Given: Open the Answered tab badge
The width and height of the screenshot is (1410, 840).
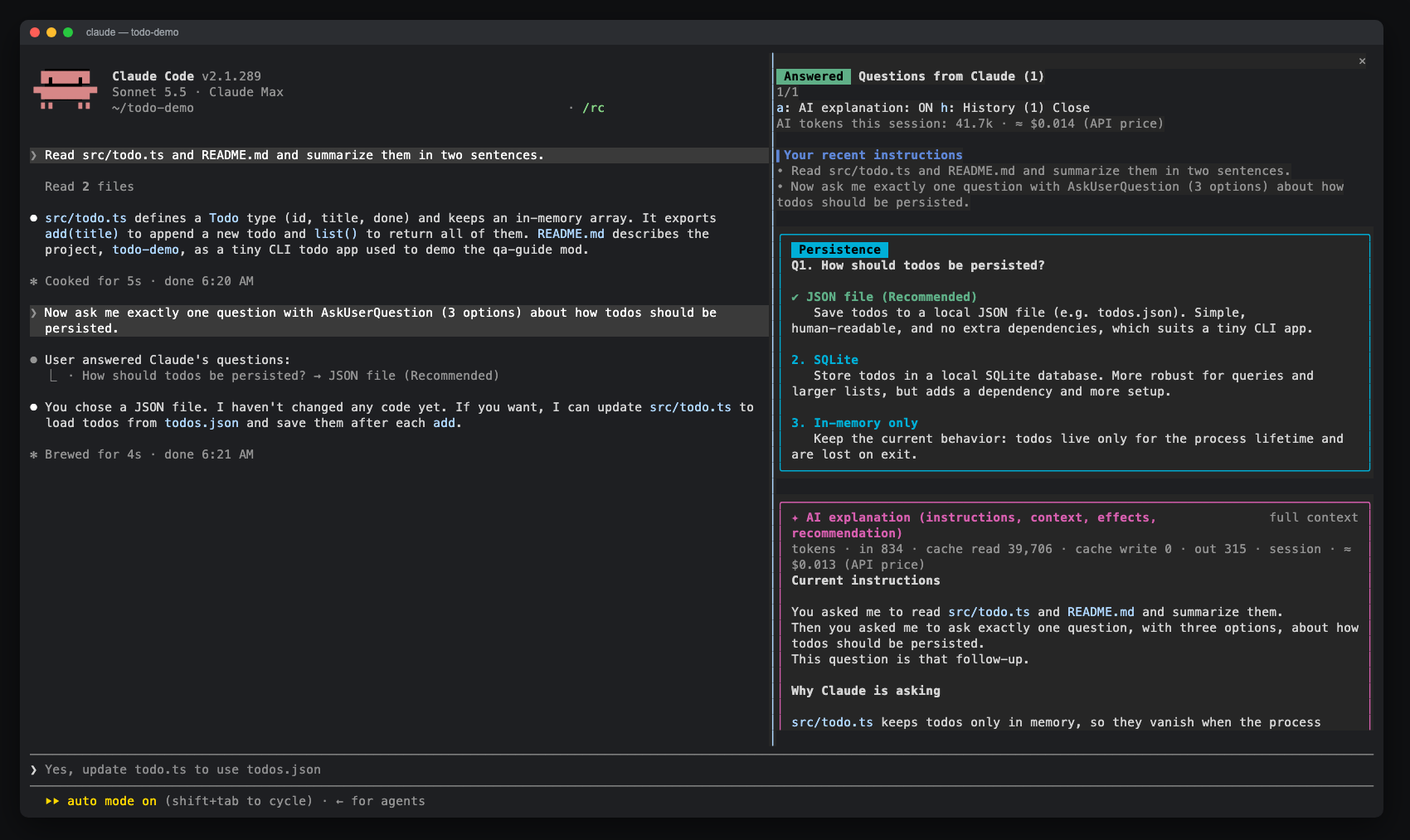Looking at the screenshot, I should tap(814, 76).
